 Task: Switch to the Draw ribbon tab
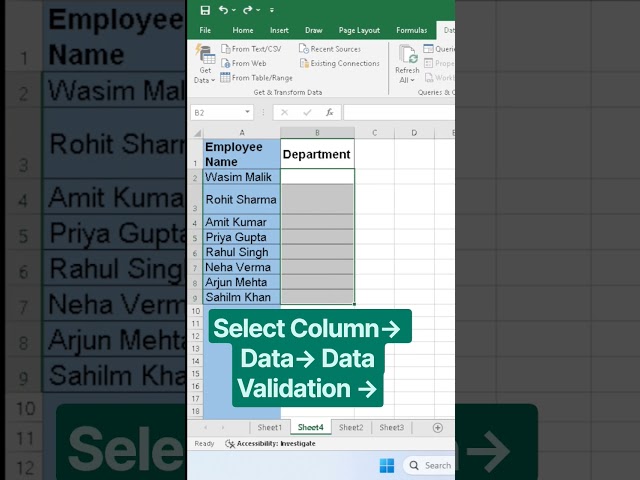[313, 30]
